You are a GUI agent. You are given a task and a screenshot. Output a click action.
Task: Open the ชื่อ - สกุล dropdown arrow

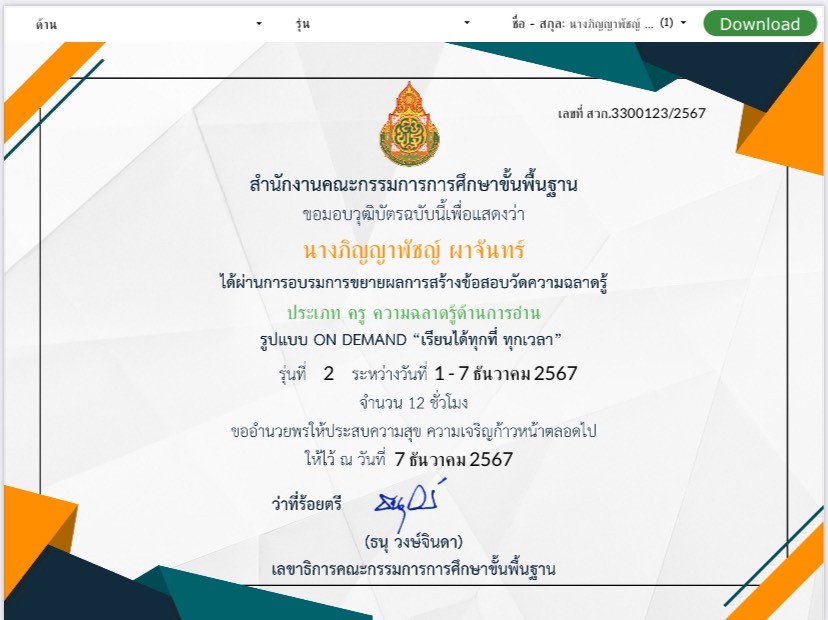[683, 23]
